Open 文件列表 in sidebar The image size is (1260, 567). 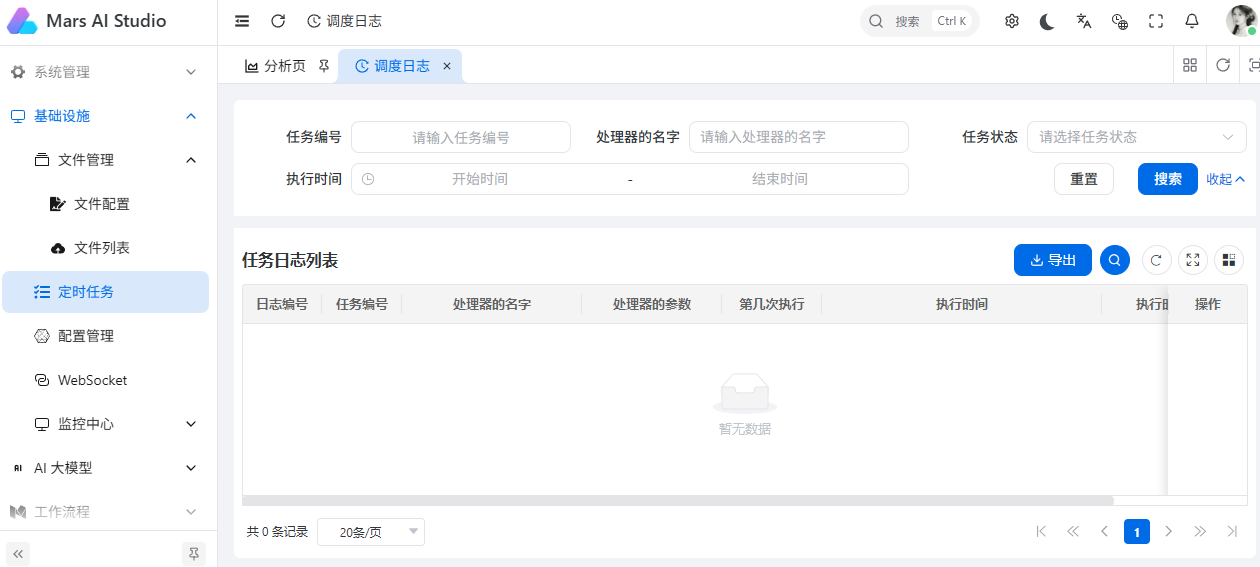click(105, 248)
